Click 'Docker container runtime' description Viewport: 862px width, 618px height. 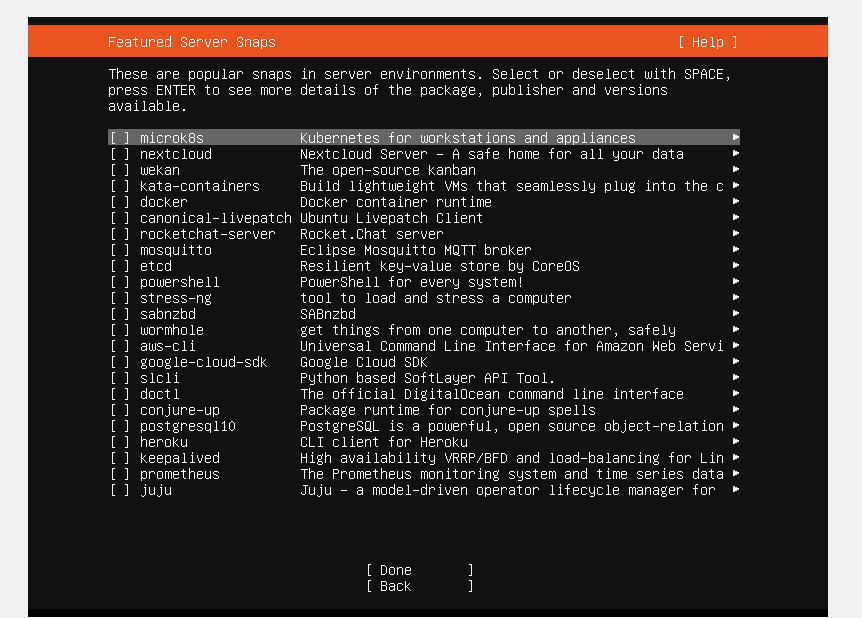(396, 202)
